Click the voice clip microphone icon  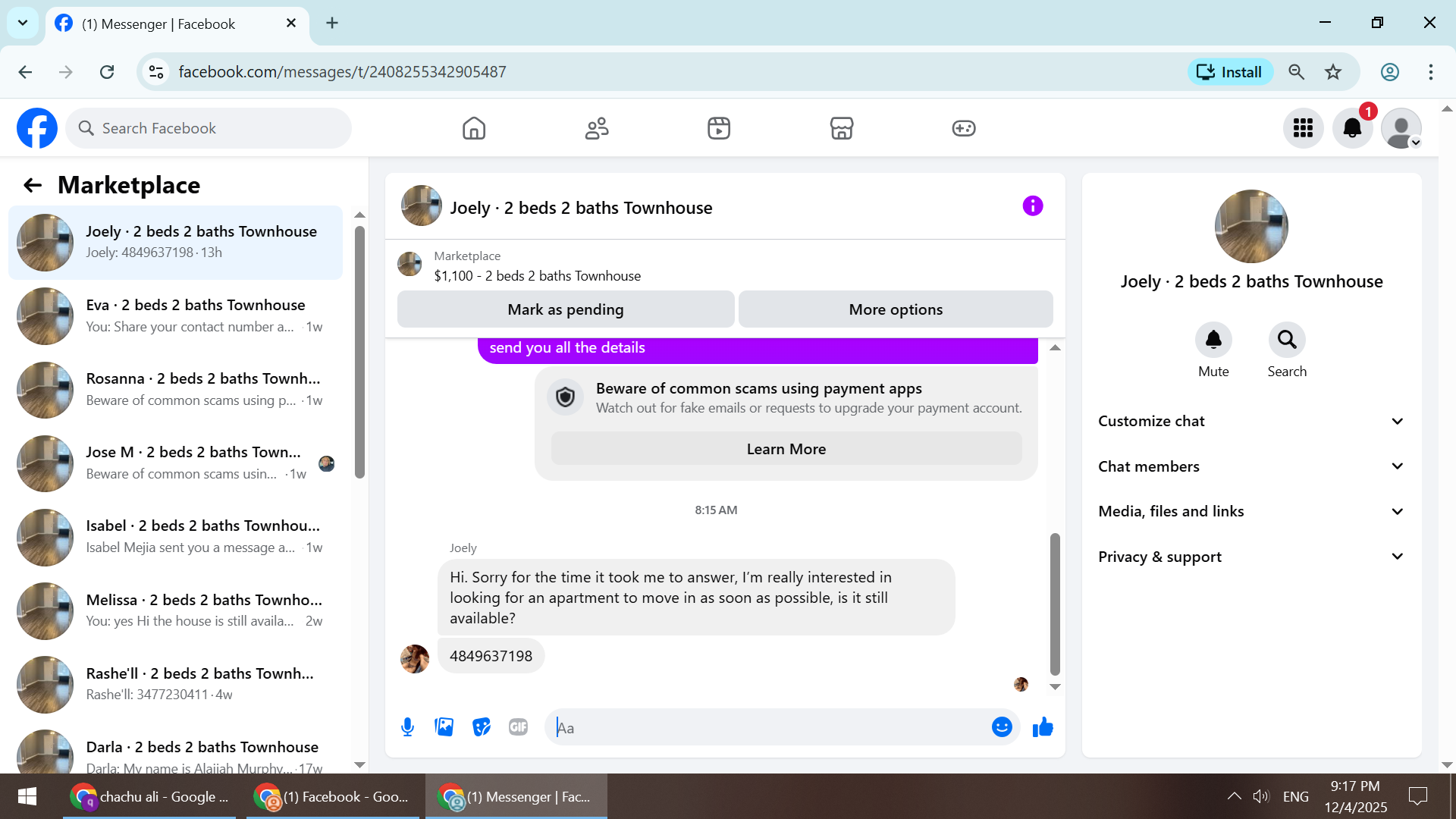pyautogui.click(x=407, y=727)
